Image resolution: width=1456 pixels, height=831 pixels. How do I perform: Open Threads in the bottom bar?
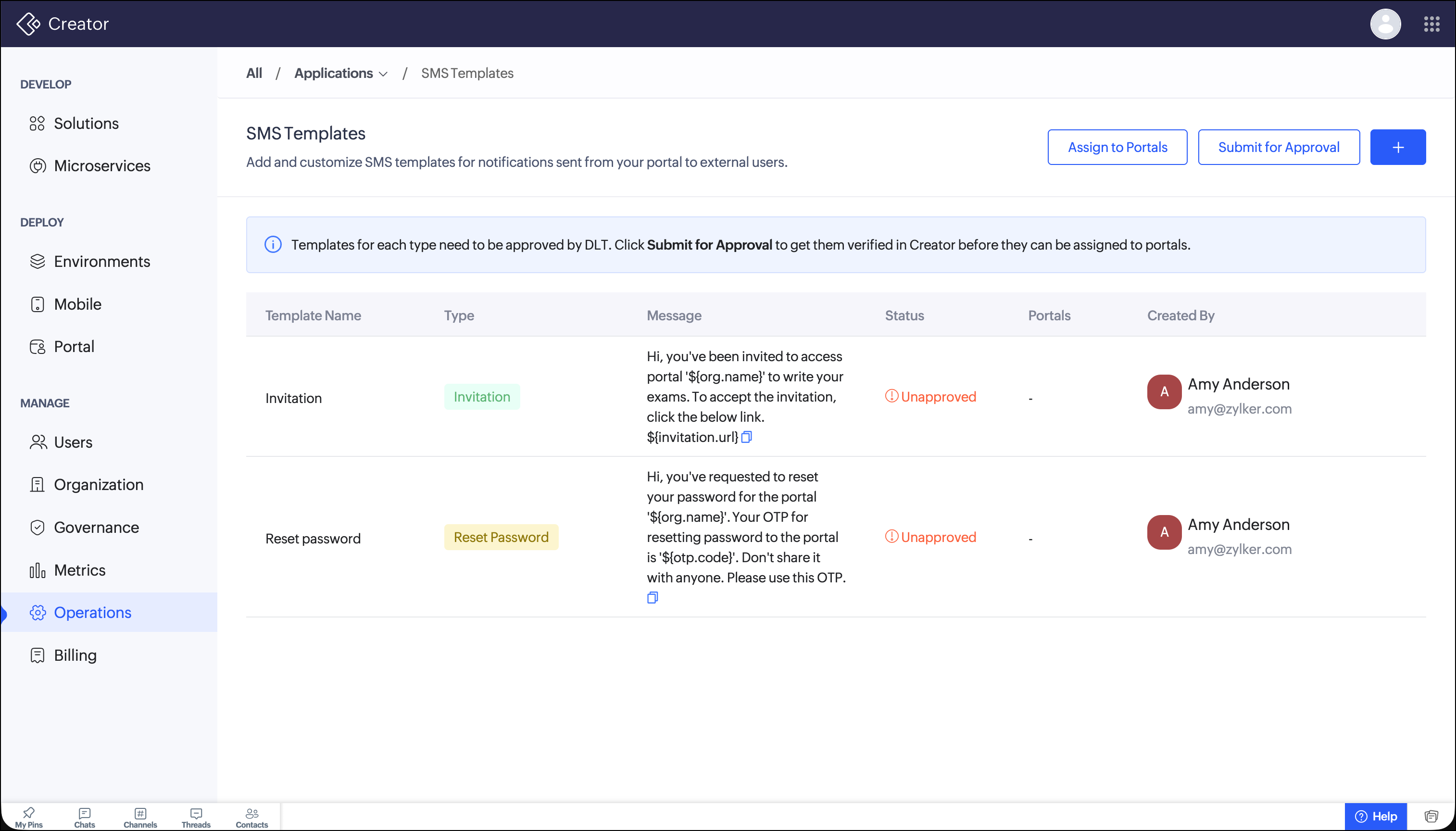(196, 818)
